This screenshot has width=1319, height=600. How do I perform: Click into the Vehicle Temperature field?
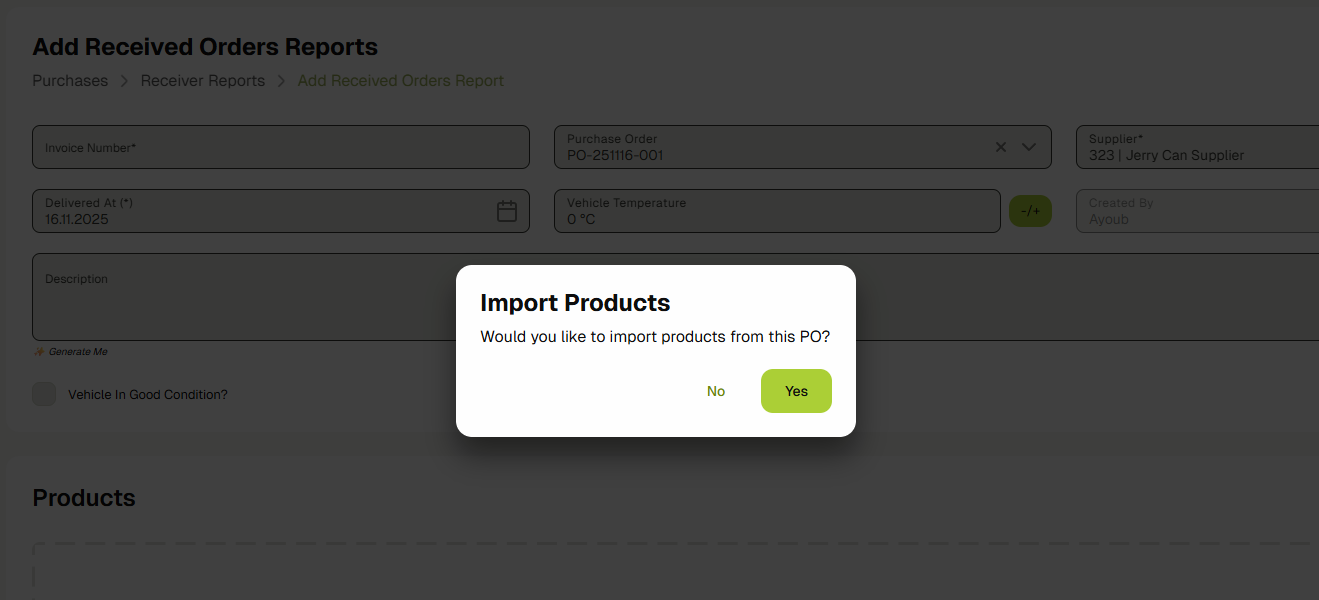(x=776, y=211)
